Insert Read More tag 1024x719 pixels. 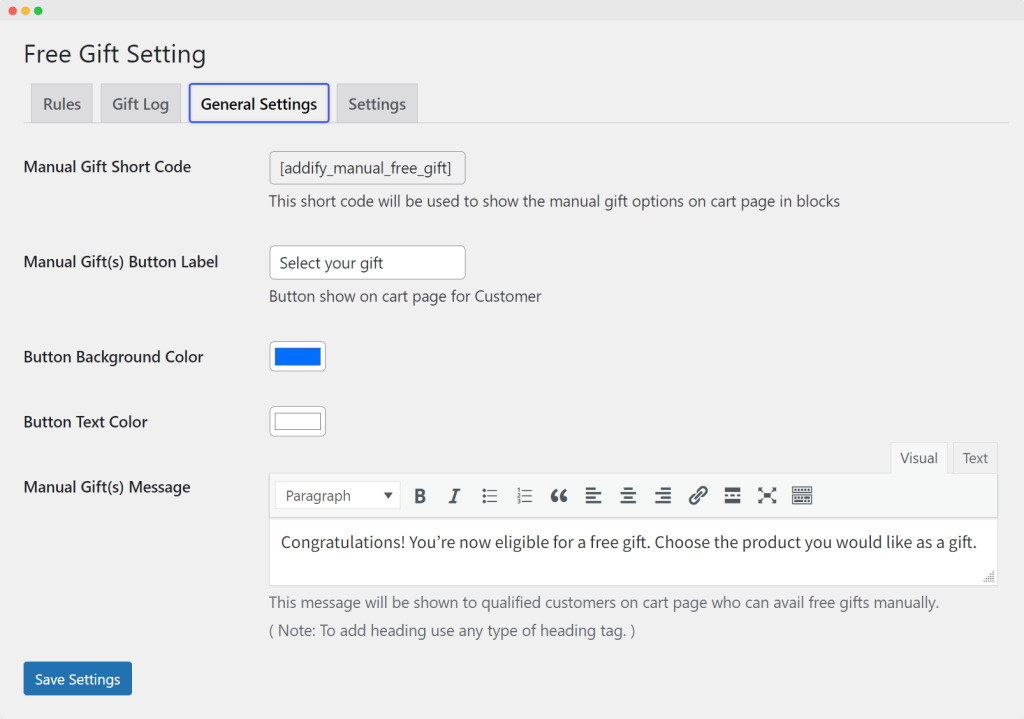[732, 496]
